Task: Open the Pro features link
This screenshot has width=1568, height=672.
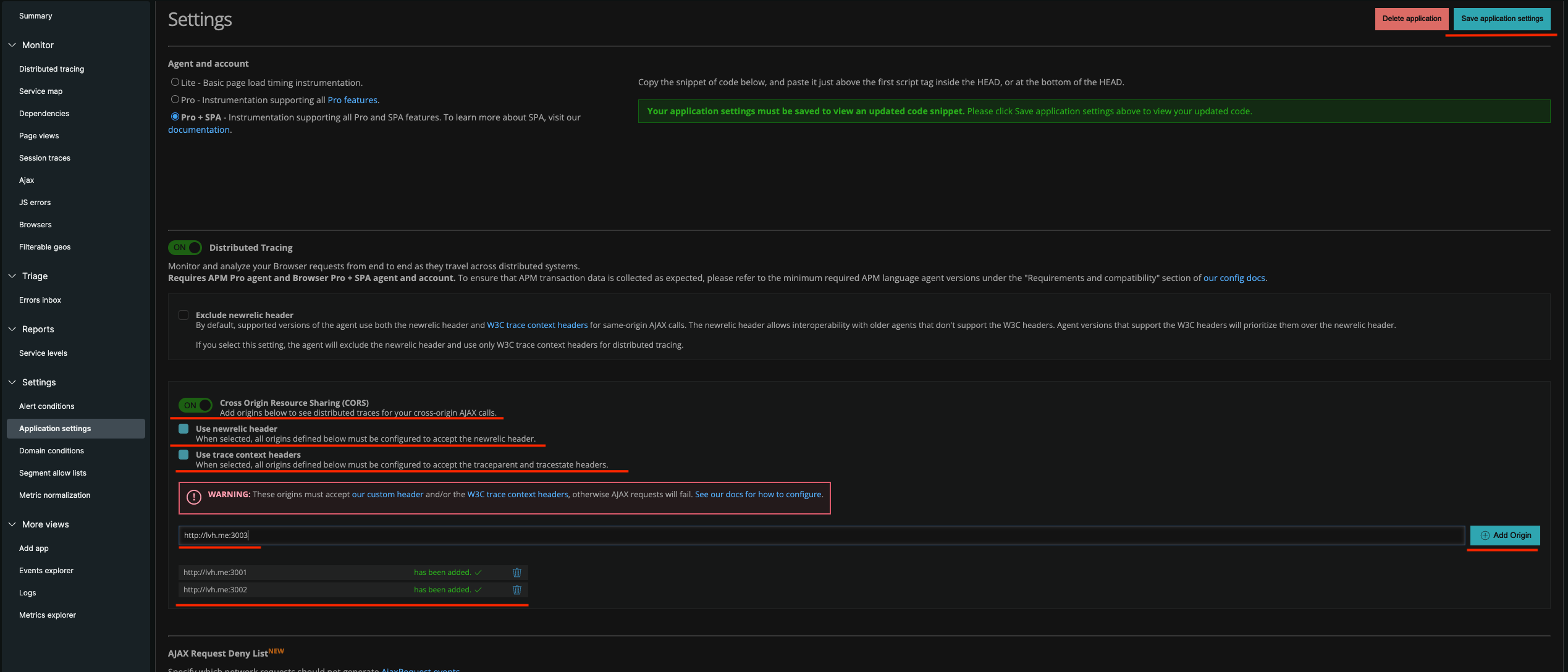Action: [352, 100]
